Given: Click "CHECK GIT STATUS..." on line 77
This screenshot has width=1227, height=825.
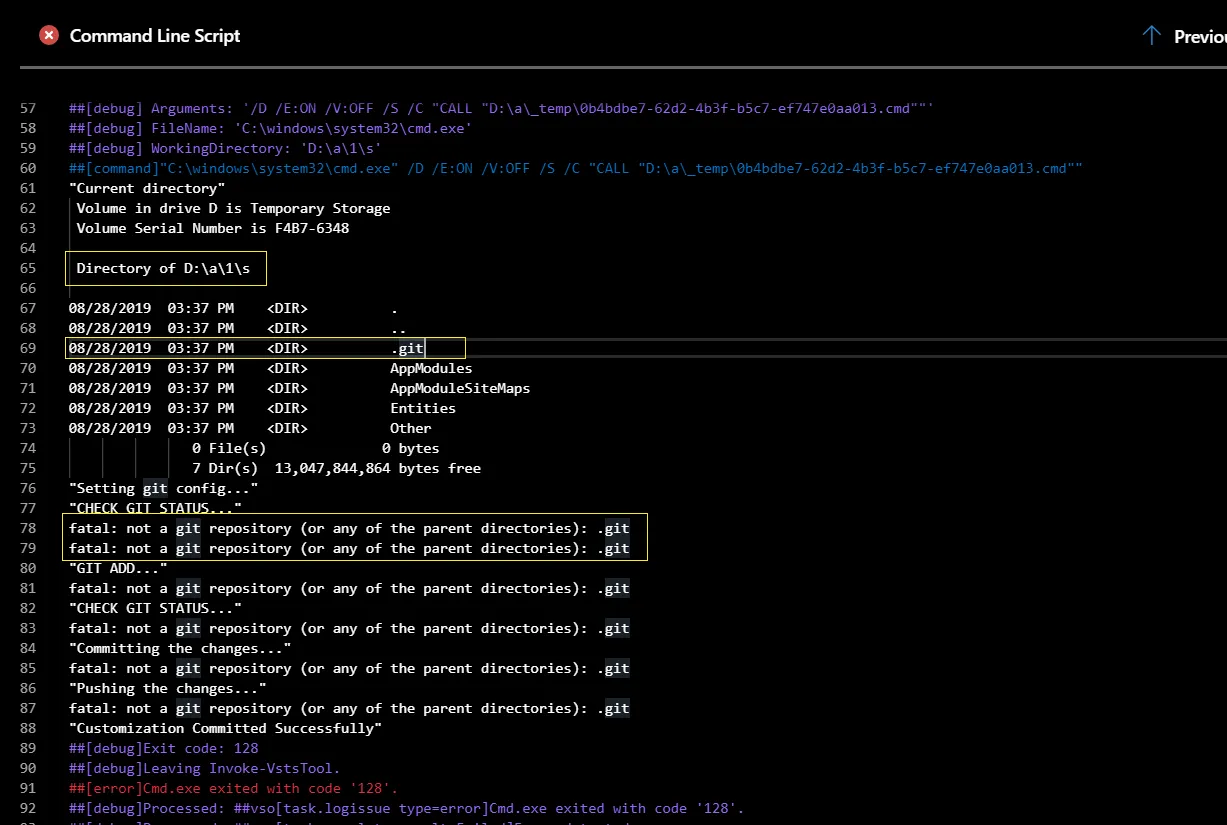Looking at the screenshot, I should coord(155,508).
